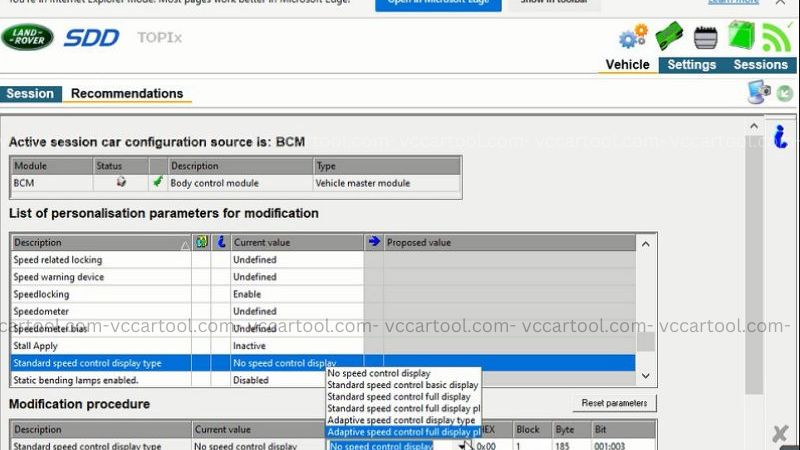800x450 pixels.
Task: Click the green diagnostic device icon
Action: coord(669,37)
